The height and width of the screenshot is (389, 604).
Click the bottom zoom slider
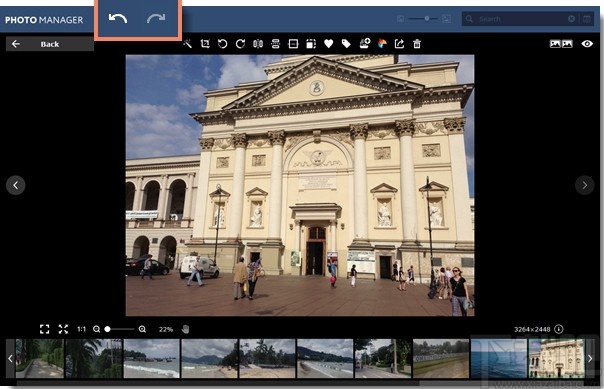tap(119, 329)
